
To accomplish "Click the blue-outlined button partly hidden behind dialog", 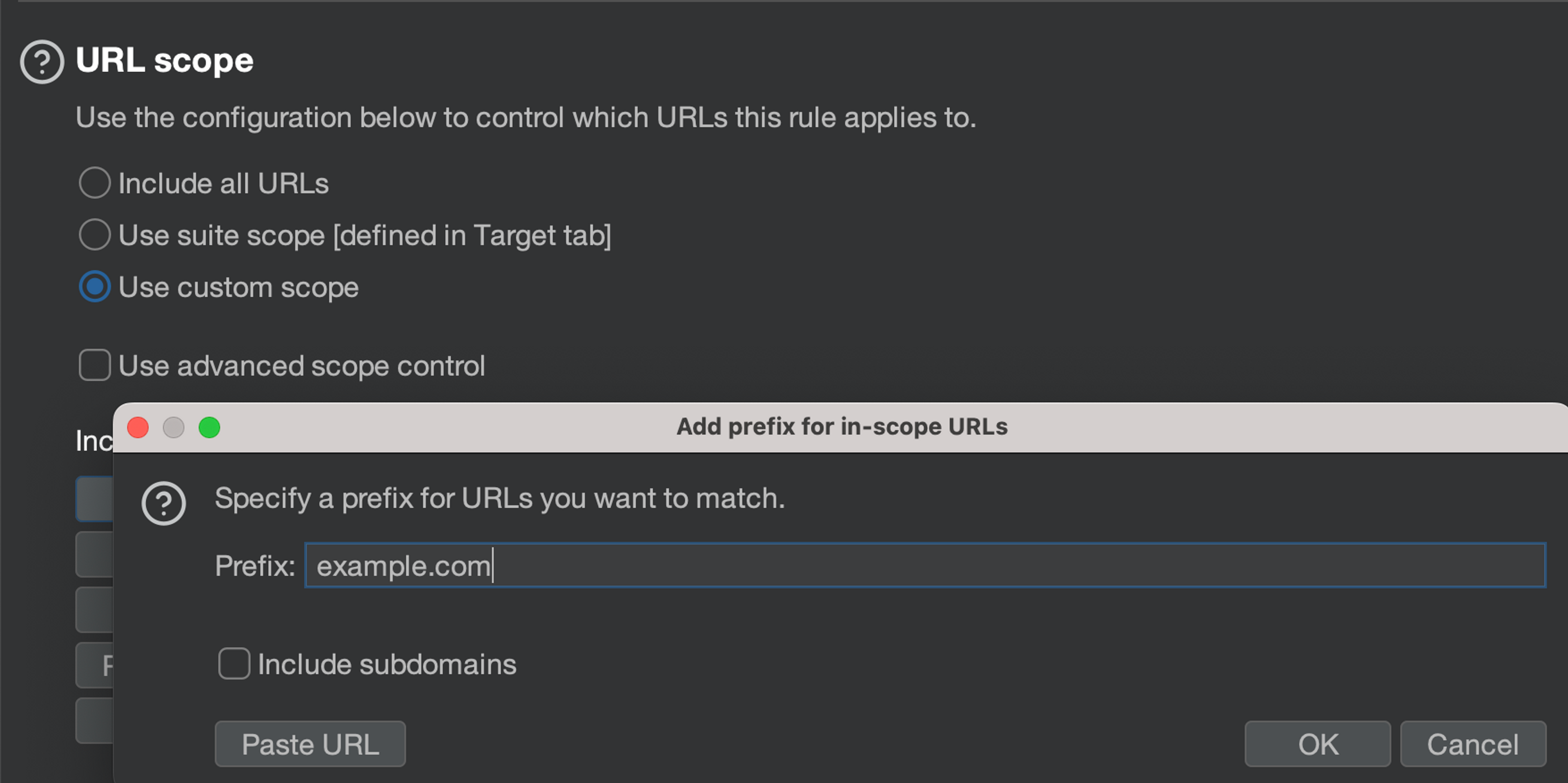I will (95, 500).
